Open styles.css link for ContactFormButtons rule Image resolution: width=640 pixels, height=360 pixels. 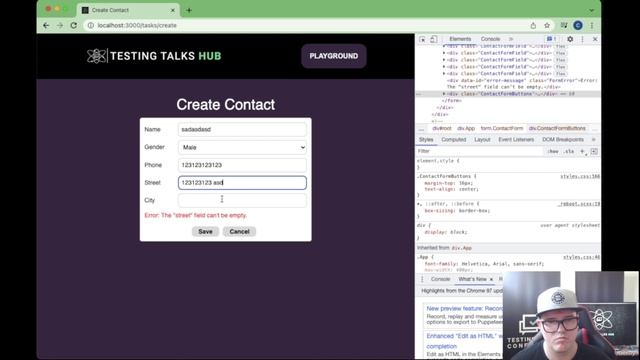[580, 176]
